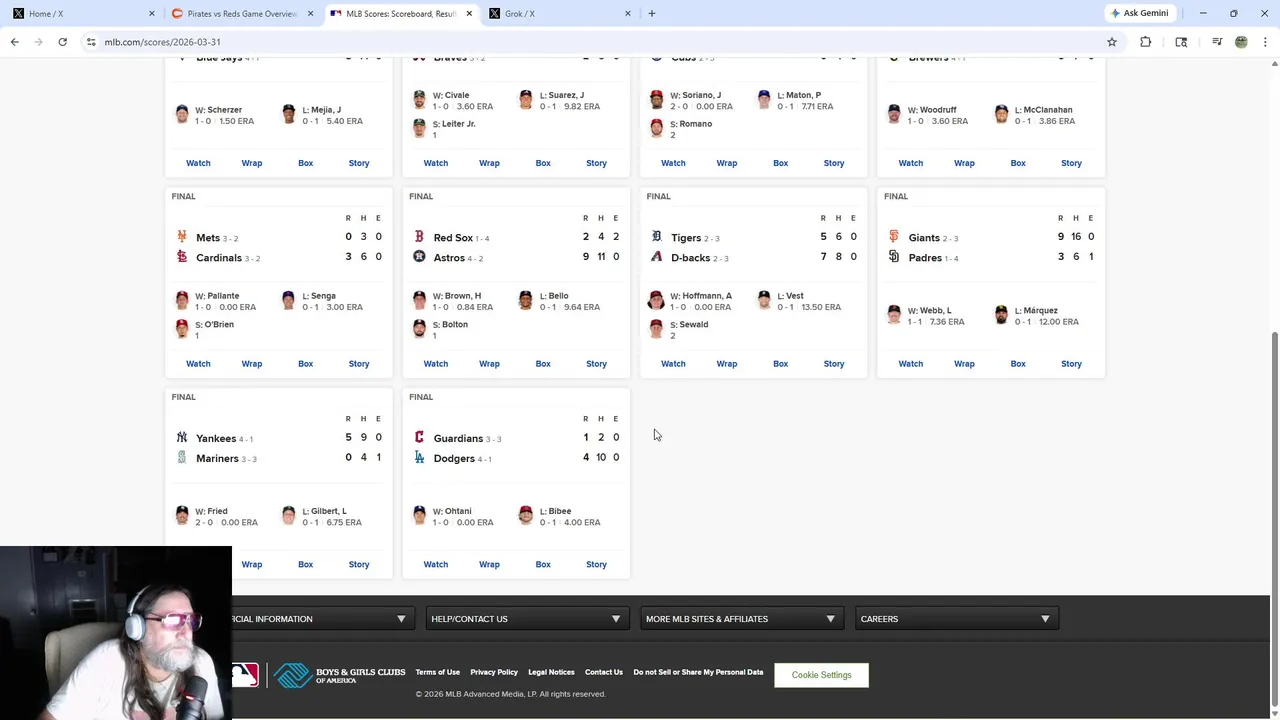Click the Yankees team logo
The image size is (1280, 720).
point(182,437)
